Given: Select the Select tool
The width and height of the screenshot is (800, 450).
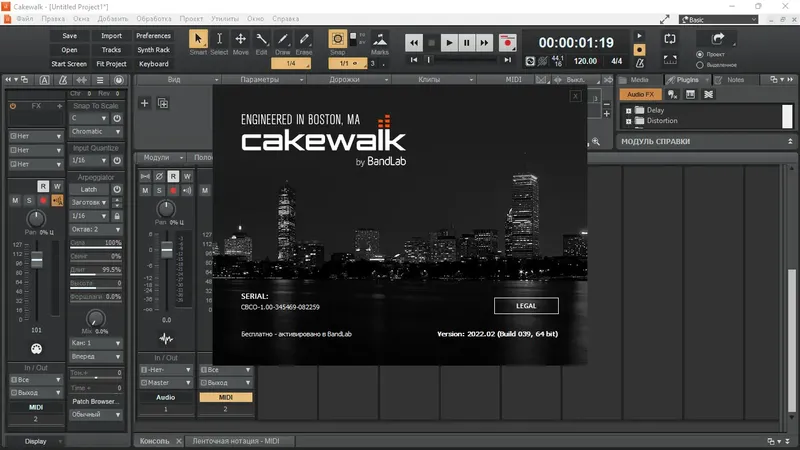Looking at the screenshot, I should pos(219,39).
